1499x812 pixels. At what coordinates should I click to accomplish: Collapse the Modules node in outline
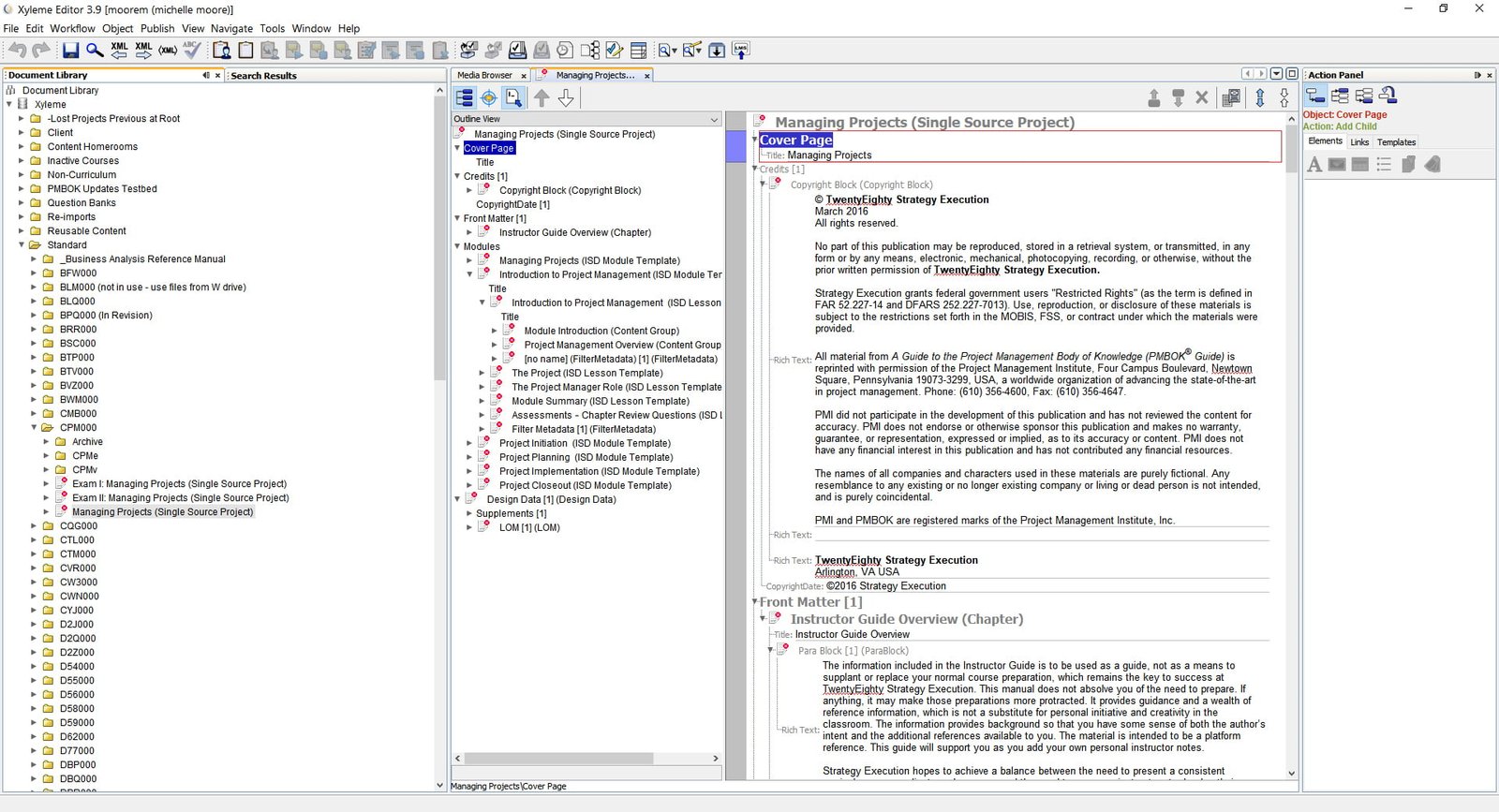tap(457, 246)
